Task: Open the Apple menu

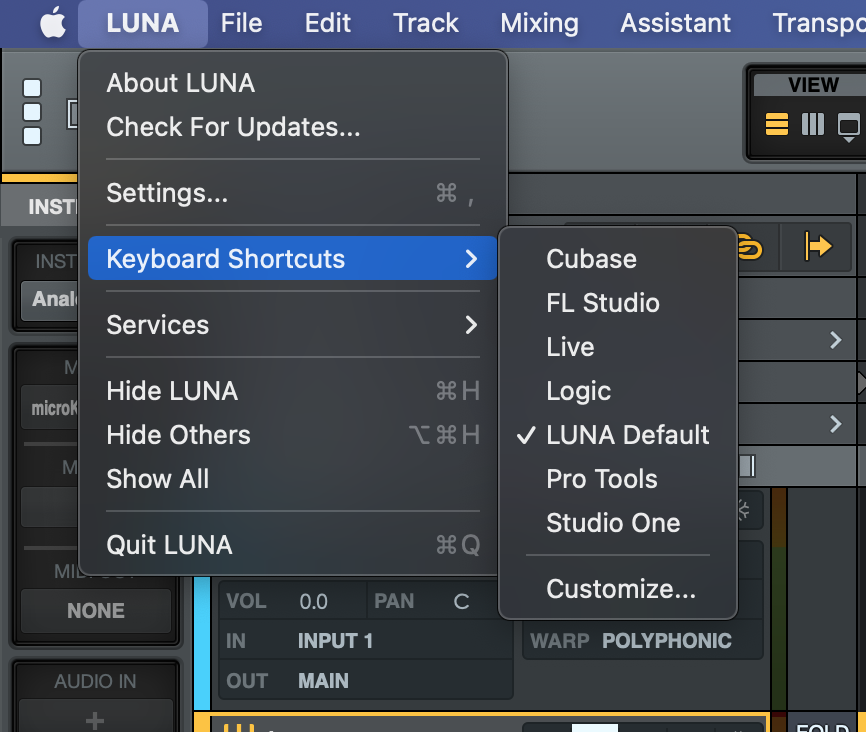Action: point(52,23)
